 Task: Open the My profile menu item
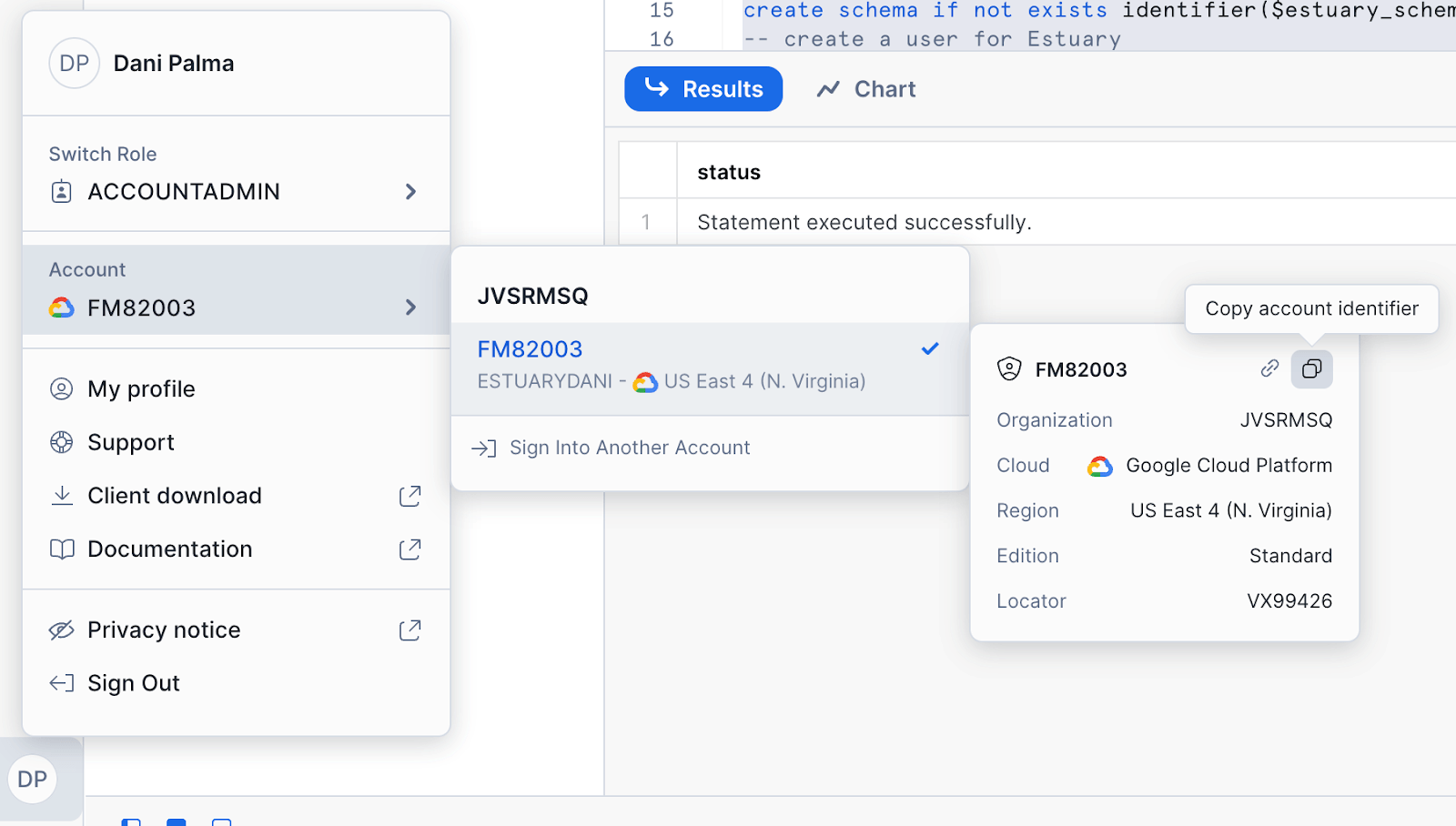(236, 389)
